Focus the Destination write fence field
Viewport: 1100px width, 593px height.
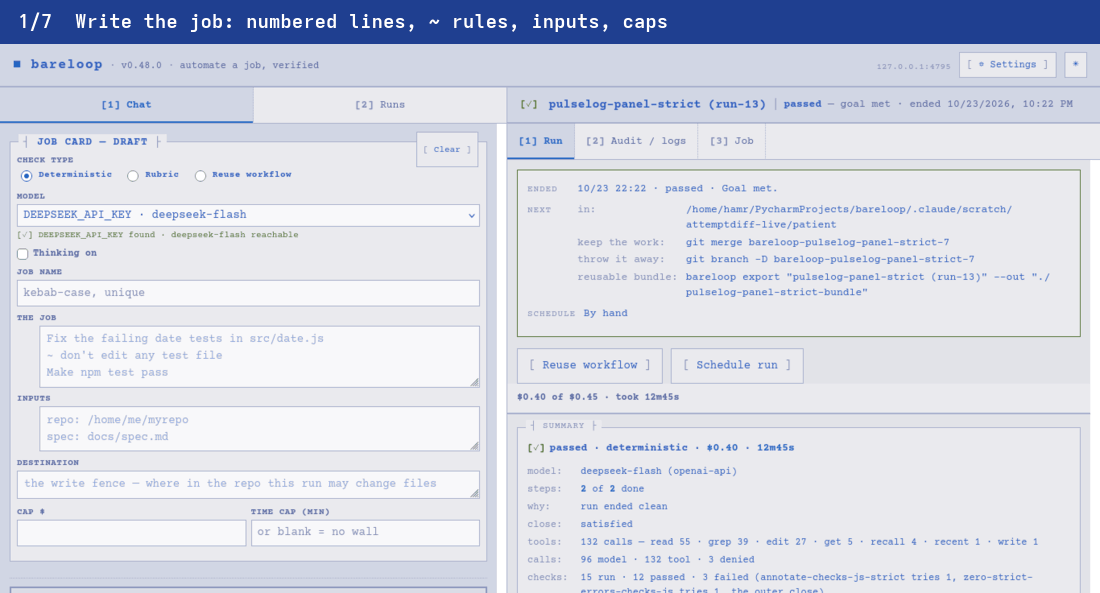pos(248,484)
